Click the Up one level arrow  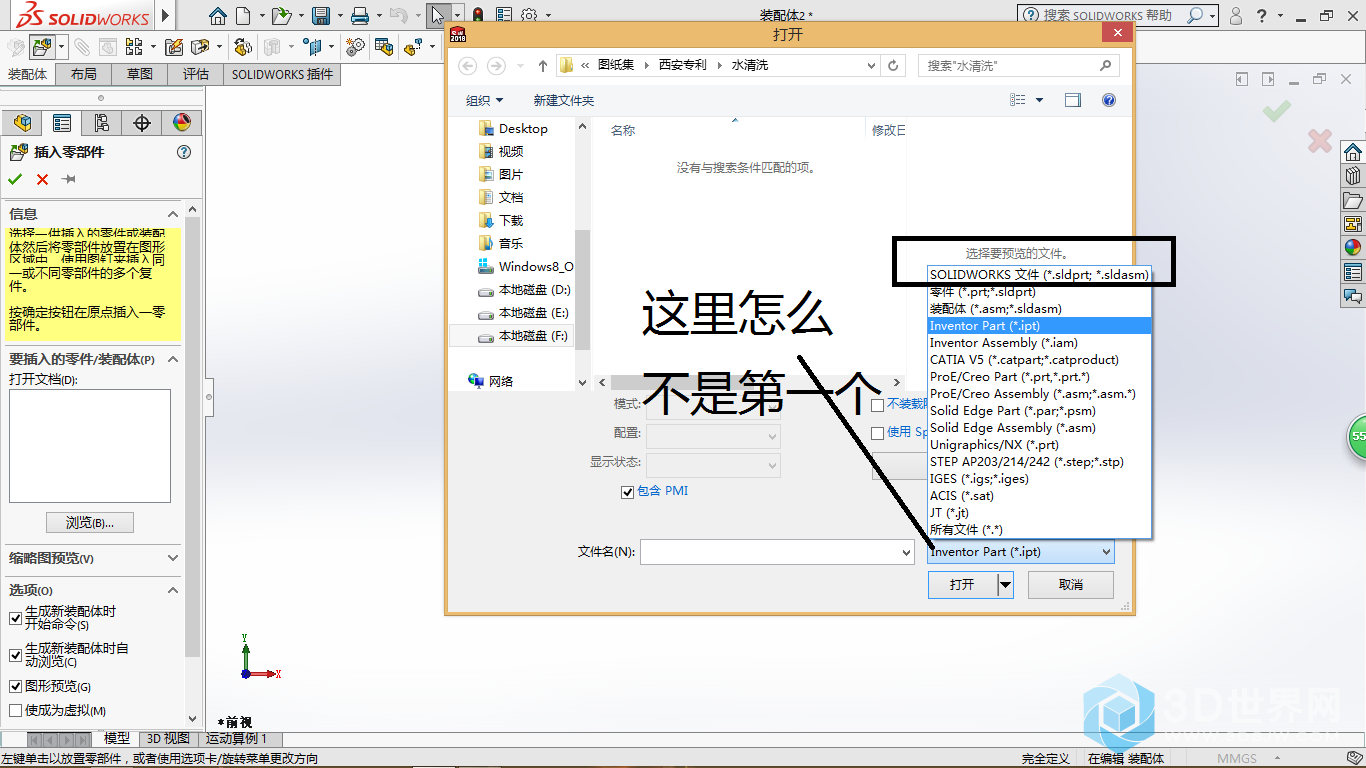tap(542, 65)
